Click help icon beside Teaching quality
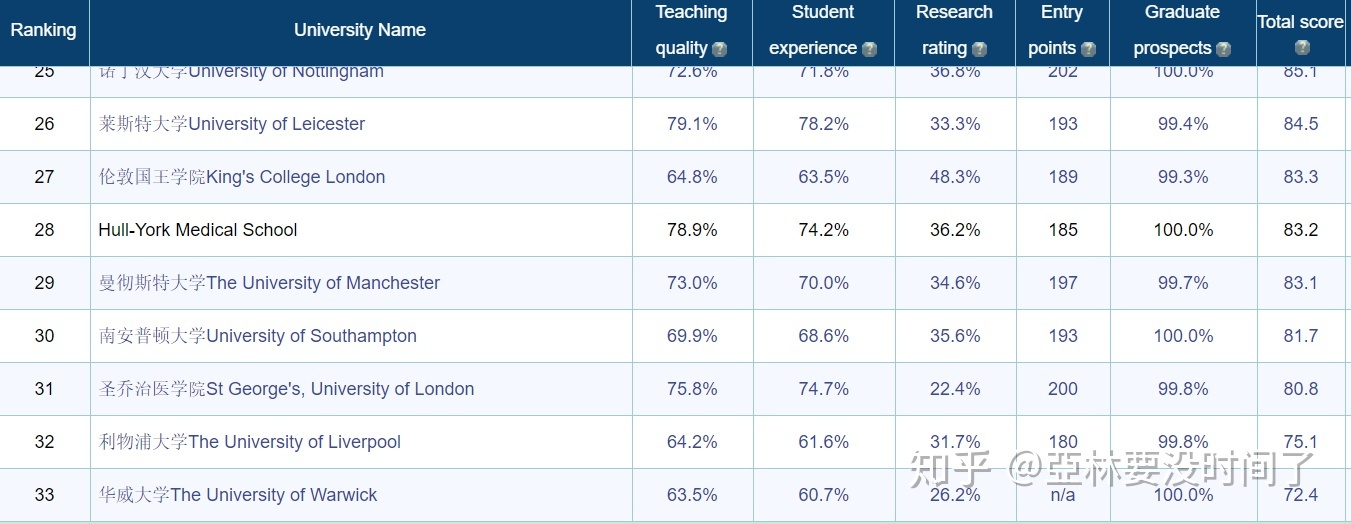1351x524 pixels. [719, 49]
